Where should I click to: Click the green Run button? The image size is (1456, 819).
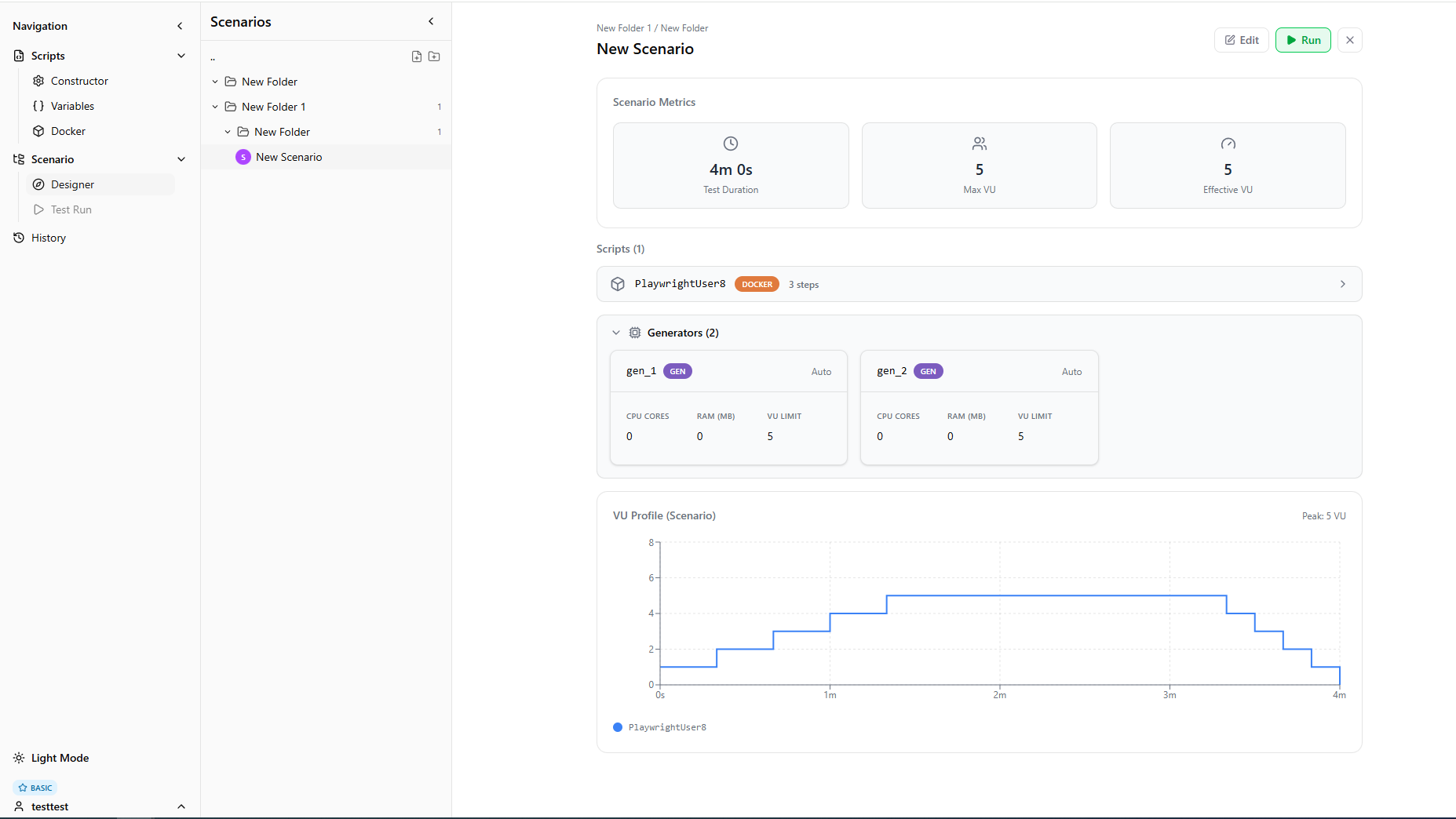pyautogui.click(x=1303, y=40)
